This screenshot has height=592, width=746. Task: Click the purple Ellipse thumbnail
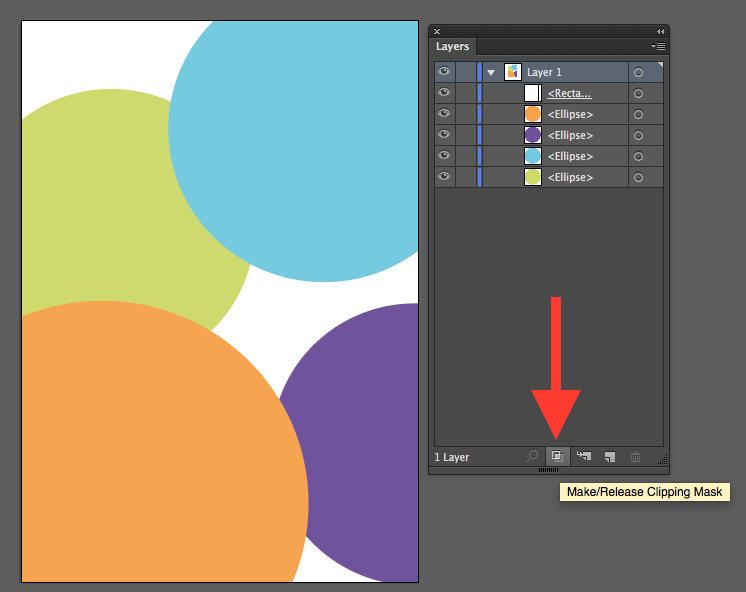tap(532, 135)
